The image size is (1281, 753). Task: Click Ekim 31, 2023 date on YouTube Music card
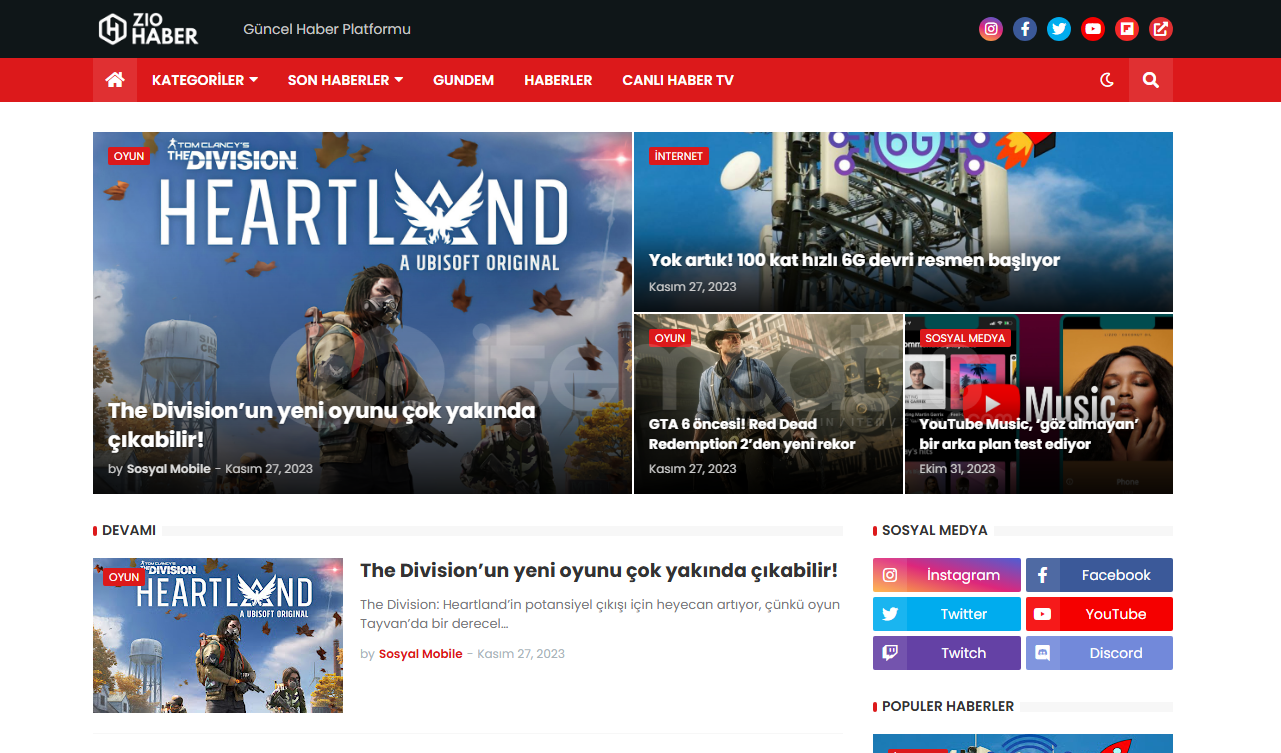[958, 469]
